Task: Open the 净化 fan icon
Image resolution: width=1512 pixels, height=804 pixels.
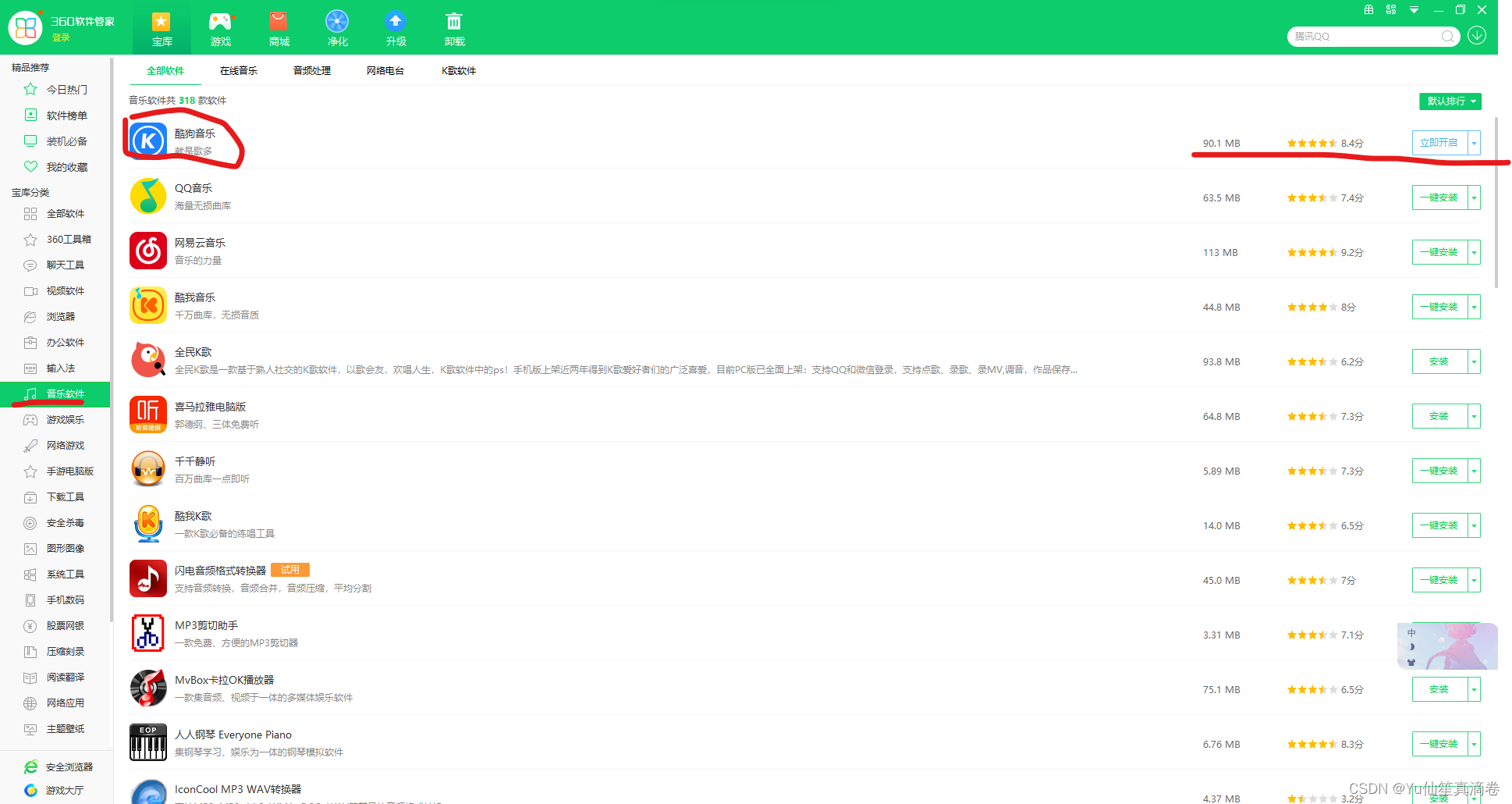Action: point(337,22)
